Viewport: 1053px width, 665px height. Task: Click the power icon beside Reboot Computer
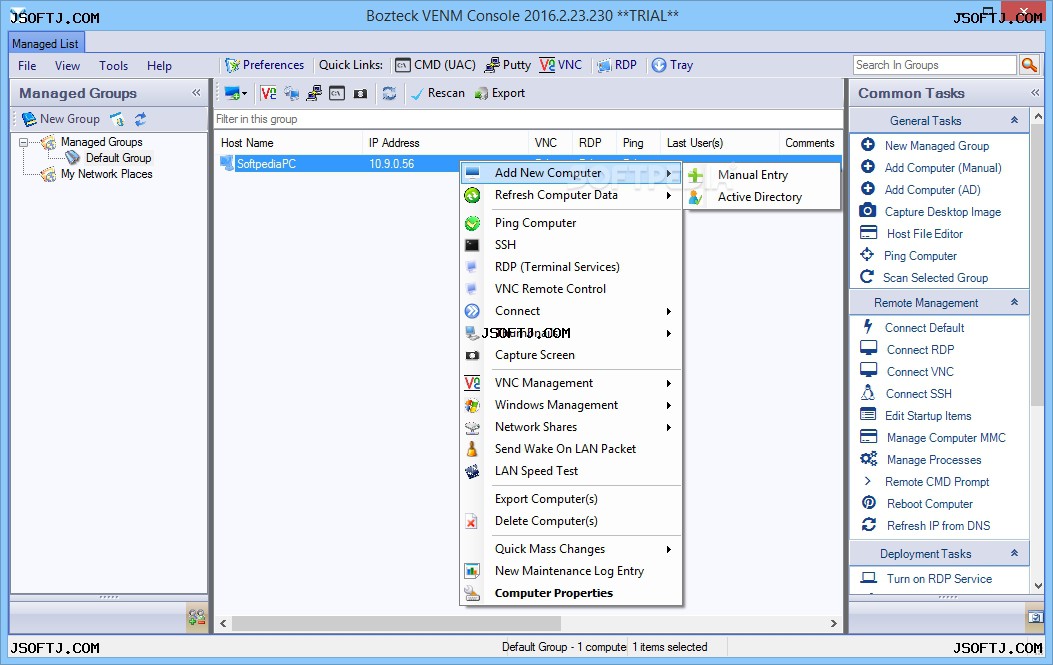tap(868, 503)
